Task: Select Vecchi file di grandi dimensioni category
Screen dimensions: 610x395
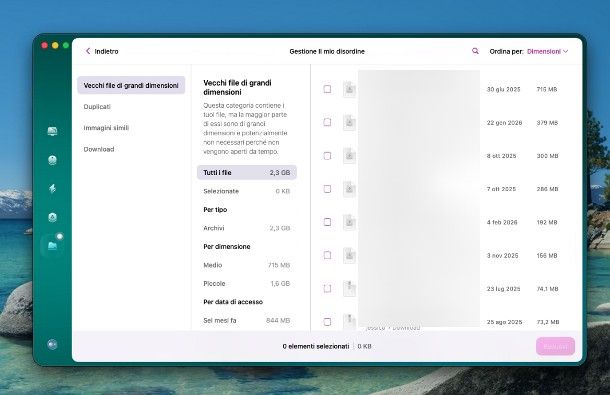Action: tap(131, 85)
